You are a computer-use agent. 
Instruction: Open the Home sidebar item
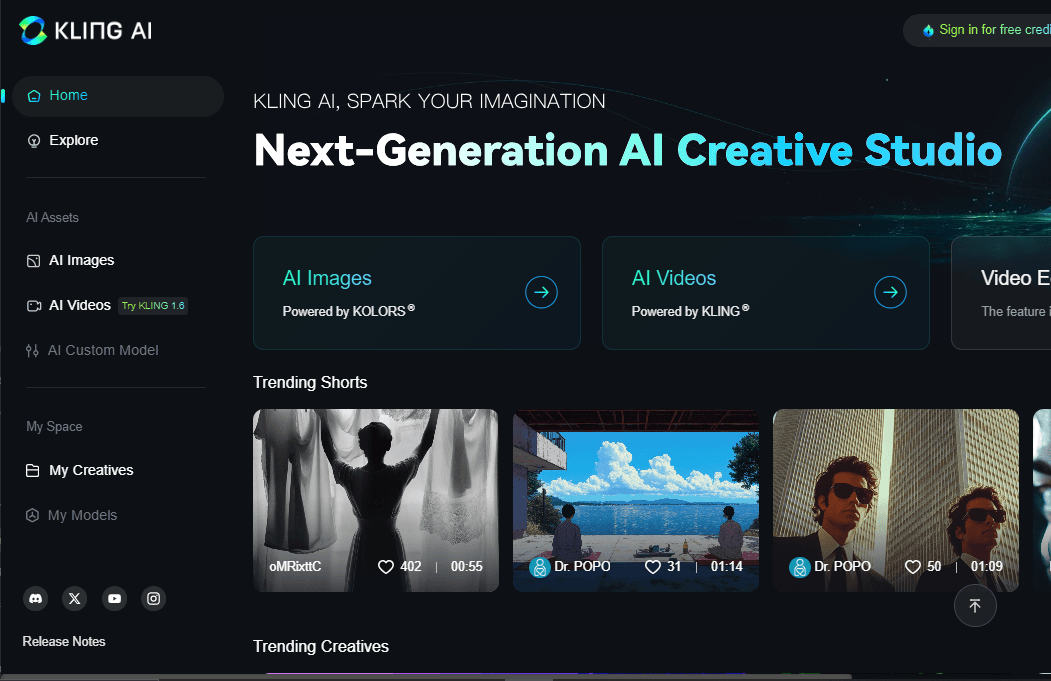[117, 96]
